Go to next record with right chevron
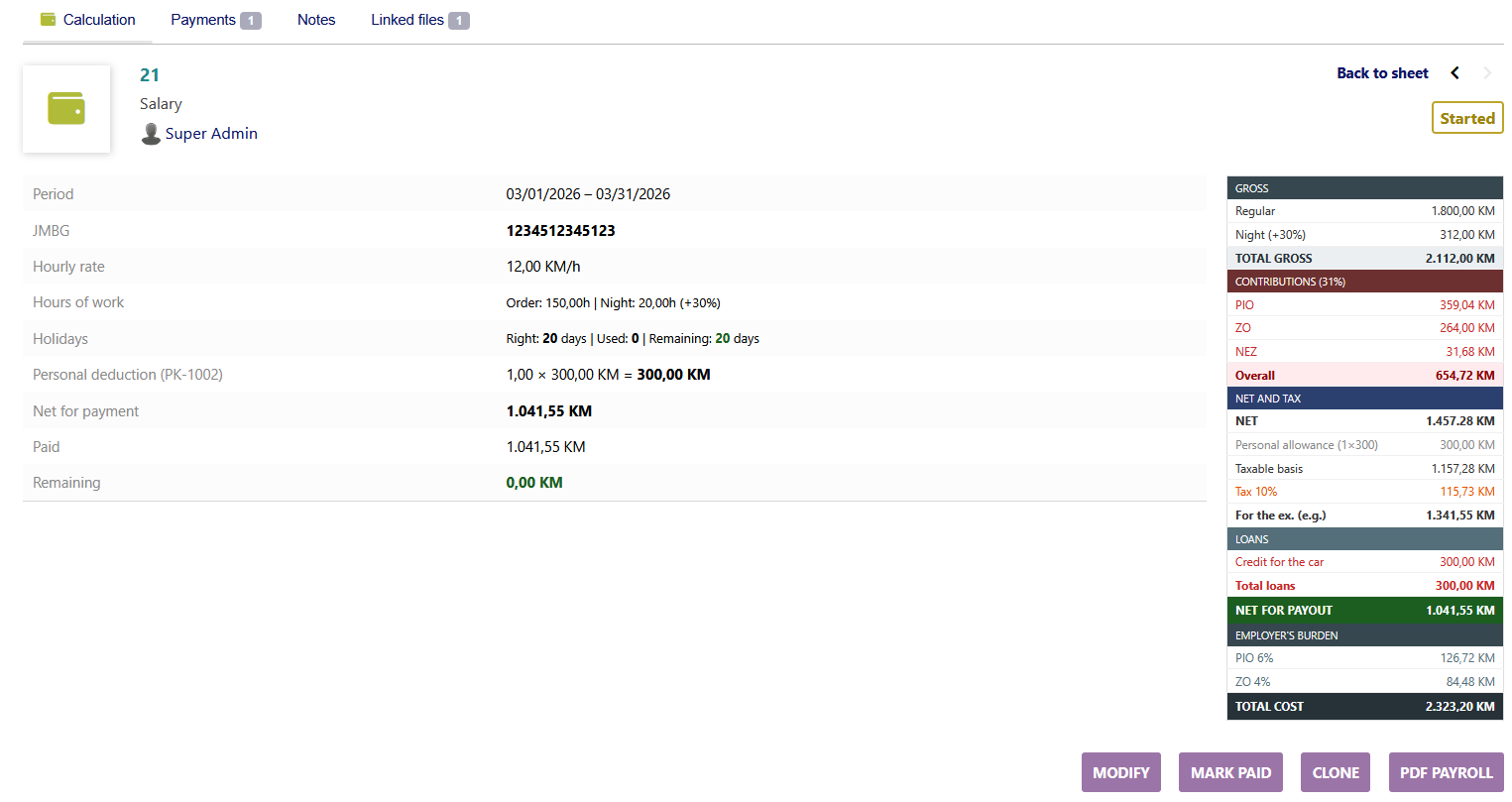The width and height of the screenshot is (1512, 802). tap(1487, 73)
